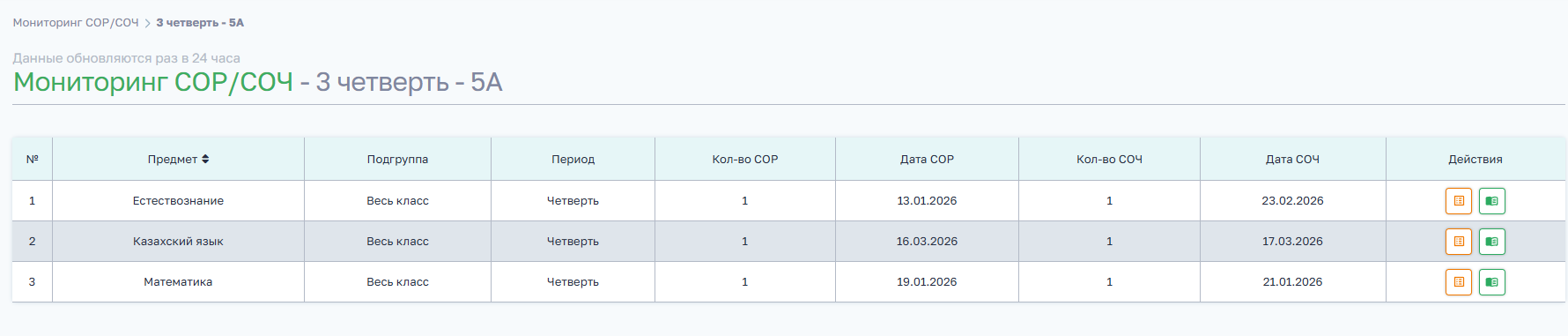This screenshot has width=1568, height=336.
Task: Click the Дата СОР column header
Action: tap(927, 160)
